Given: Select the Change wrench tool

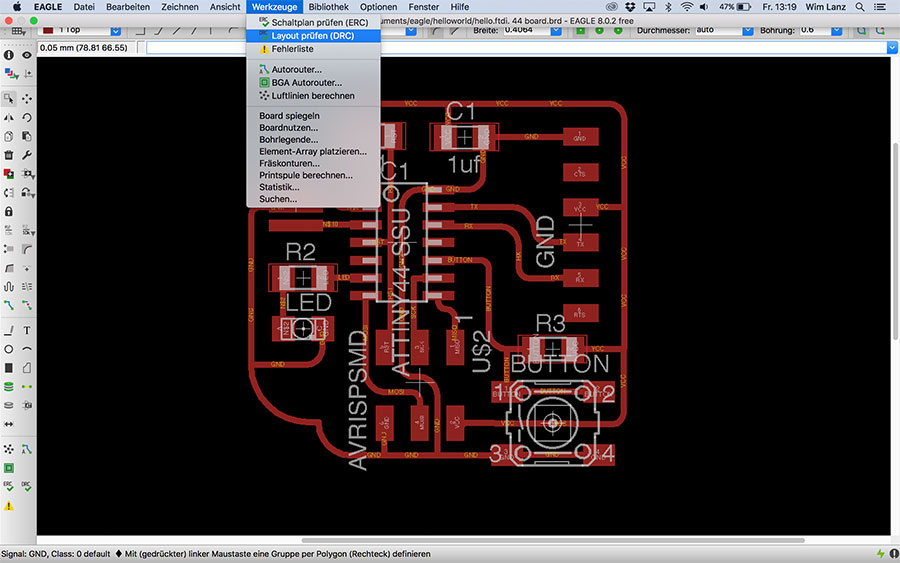Looking at the screenshot, I should tap(27, 155).
